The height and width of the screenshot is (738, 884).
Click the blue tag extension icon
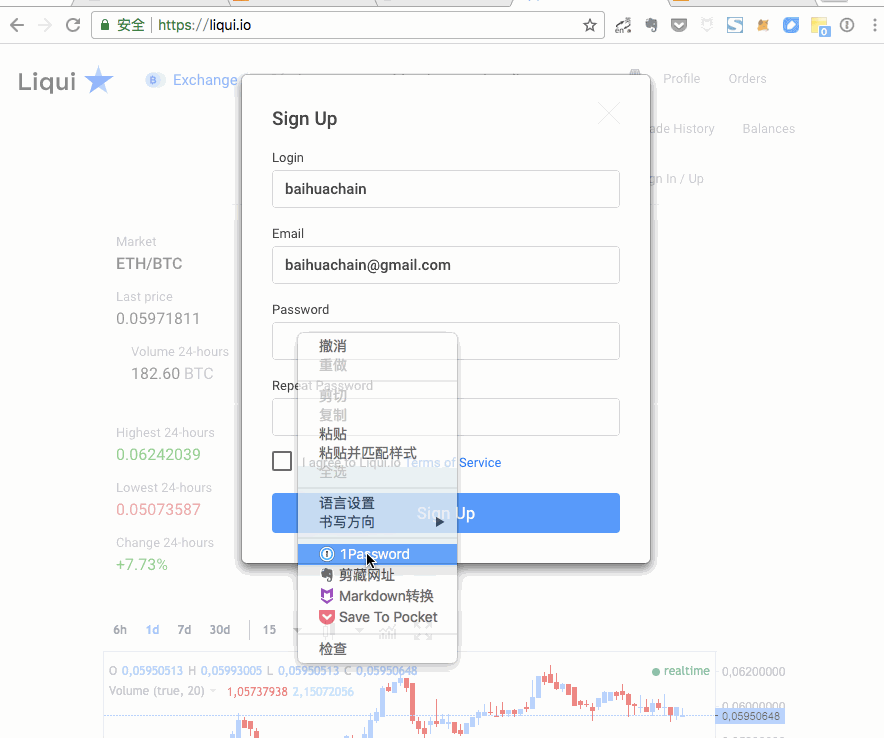[x=791, y=25]
